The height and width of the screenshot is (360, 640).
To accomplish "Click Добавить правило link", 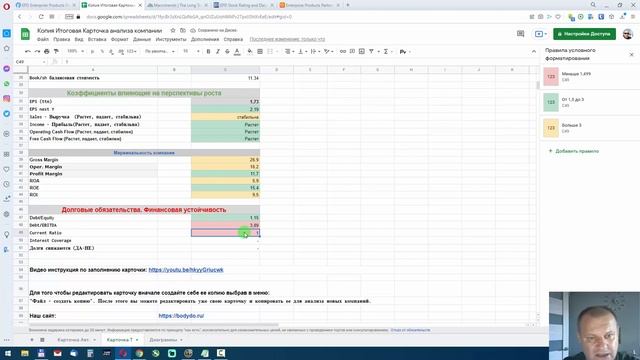I will coord(573,151).
